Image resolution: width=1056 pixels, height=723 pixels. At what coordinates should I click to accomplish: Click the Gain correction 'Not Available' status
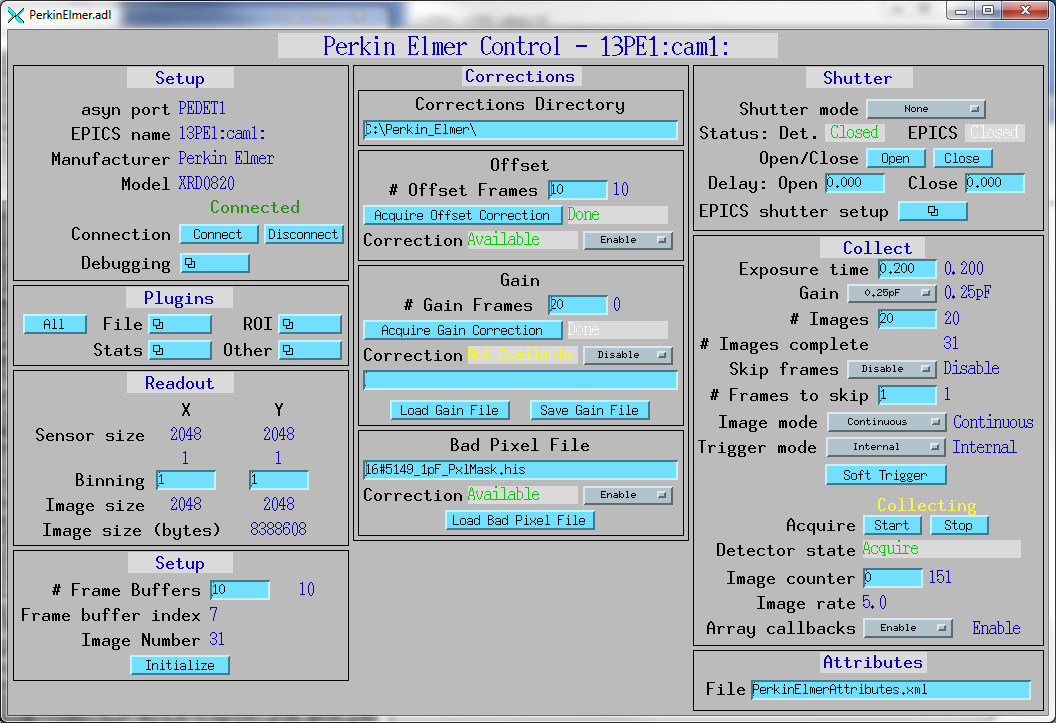[520, 355]
